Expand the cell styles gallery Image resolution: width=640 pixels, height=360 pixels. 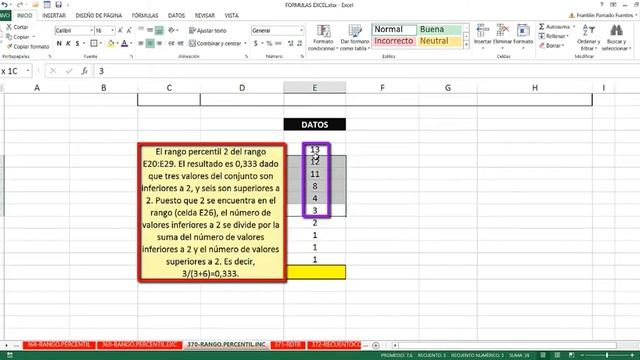466,45
